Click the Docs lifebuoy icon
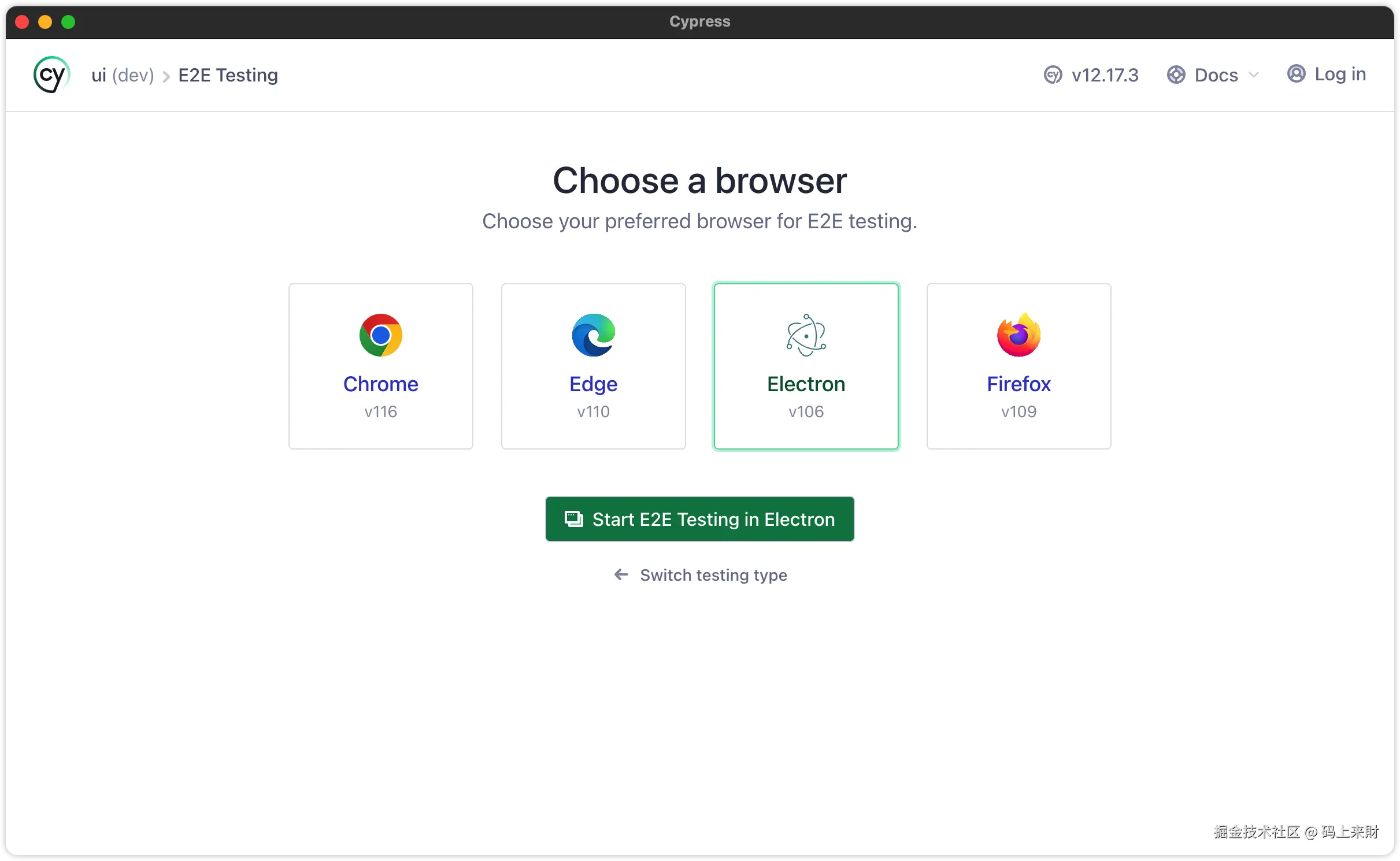This screenshot has width=1400, height=861. click(1176, 75)
